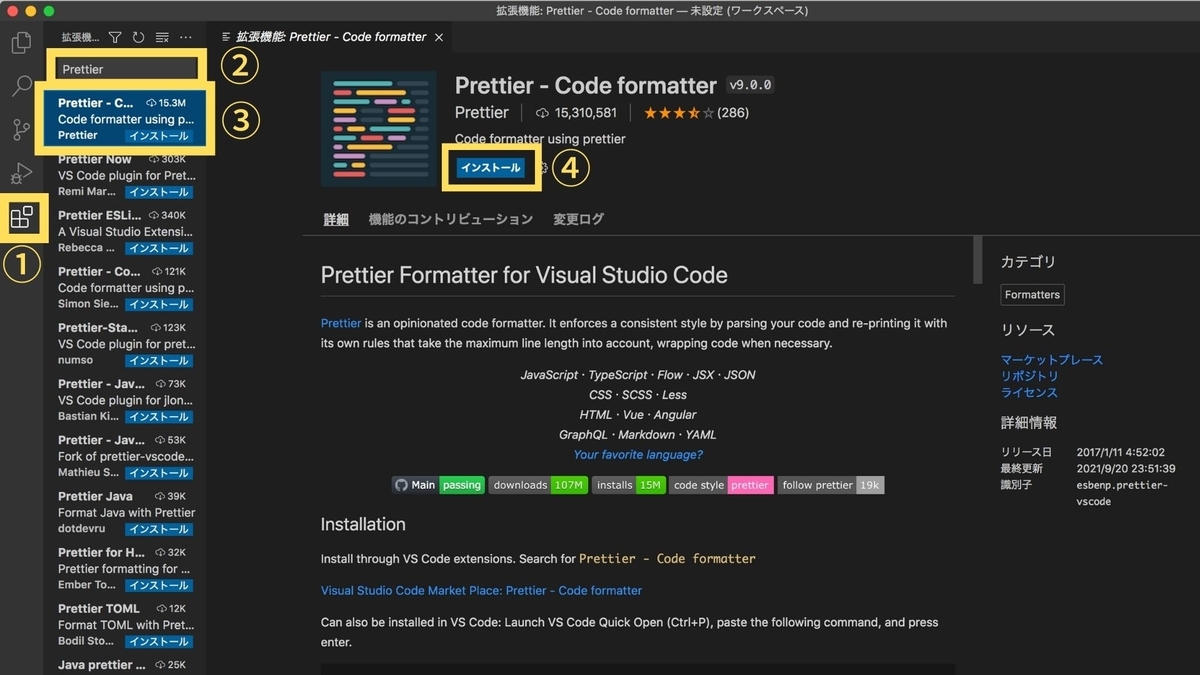
Task: Click in the extensions search box
Action: point(126,69)
